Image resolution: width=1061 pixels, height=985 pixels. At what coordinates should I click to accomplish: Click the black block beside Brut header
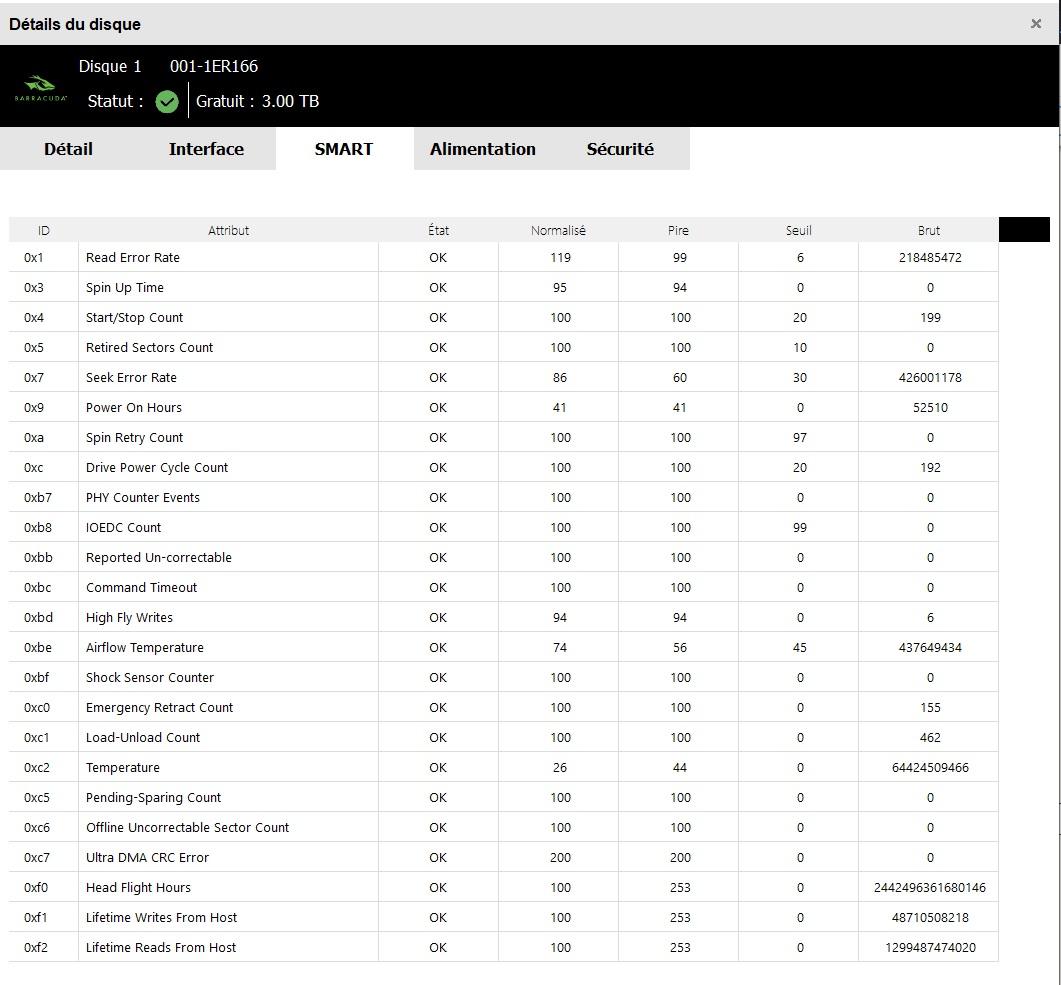click(1024, 230)
